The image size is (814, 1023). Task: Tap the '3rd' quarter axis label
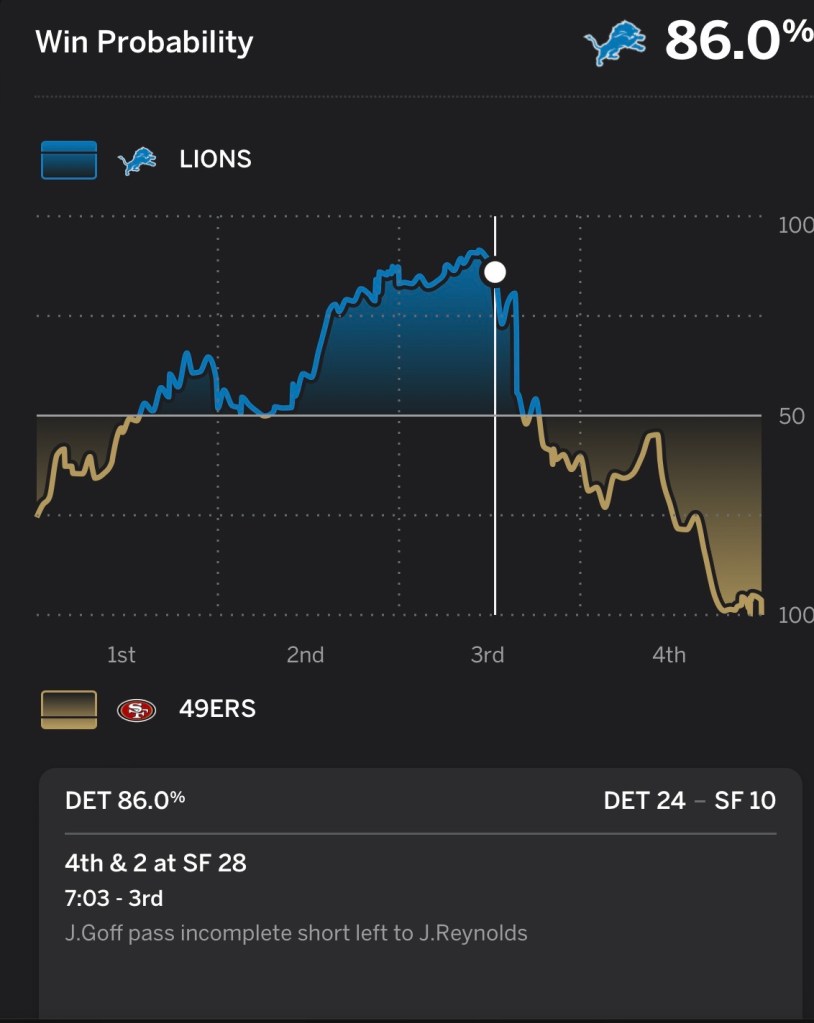click(x=487, y=655)
